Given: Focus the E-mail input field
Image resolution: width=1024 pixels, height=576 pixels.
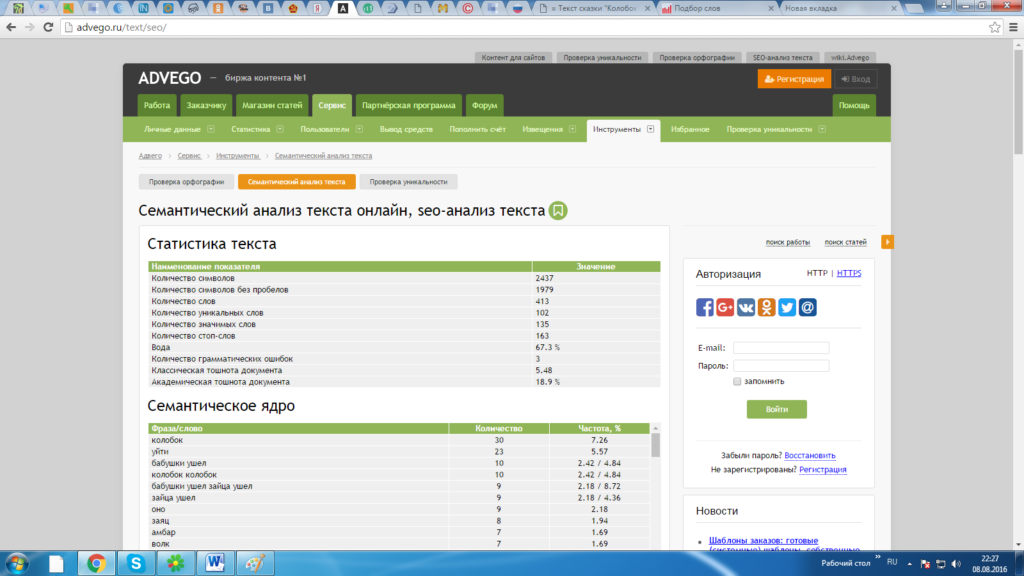Looking at the screenshot, I should [781, 348].
